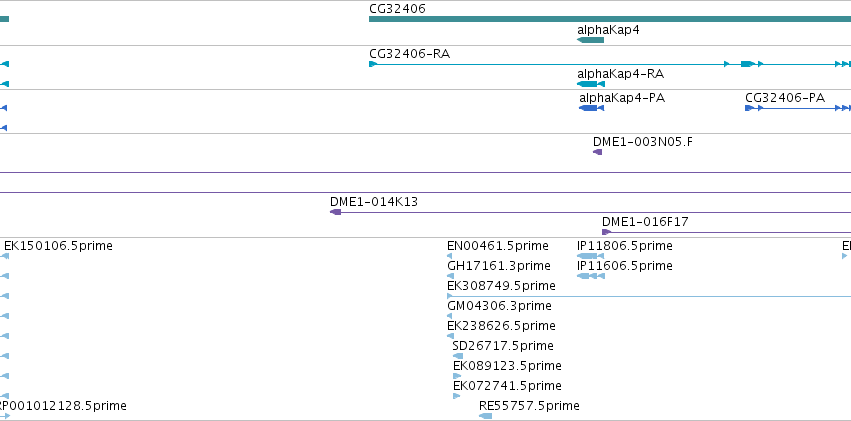This screenshot has height=421, width=851.
Task: Click the CG32406-RA transcript label
Action: (409, 54)
